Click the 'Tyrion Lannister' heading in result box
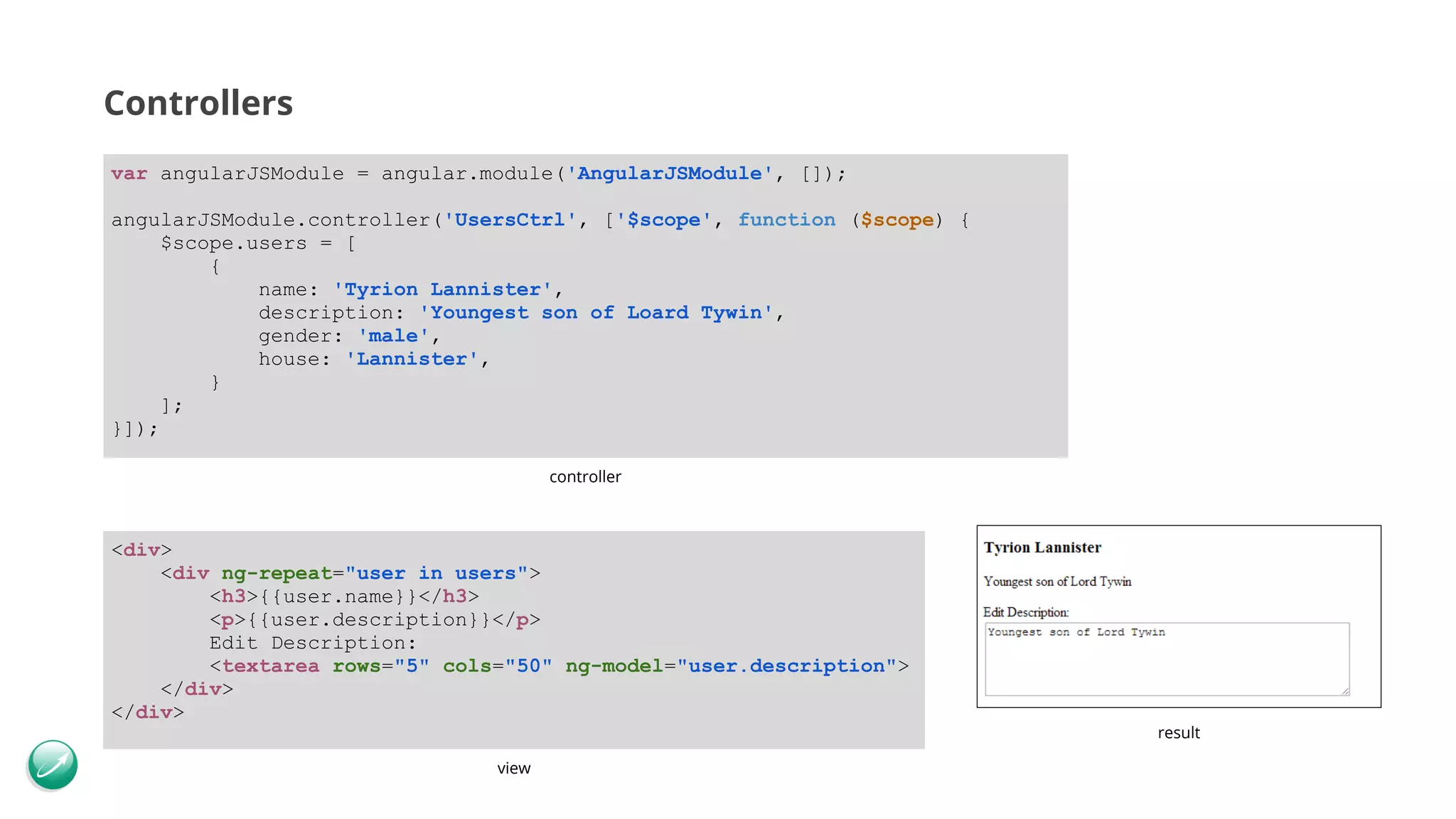1456x819 pixels. click(x=1042, y=547)
